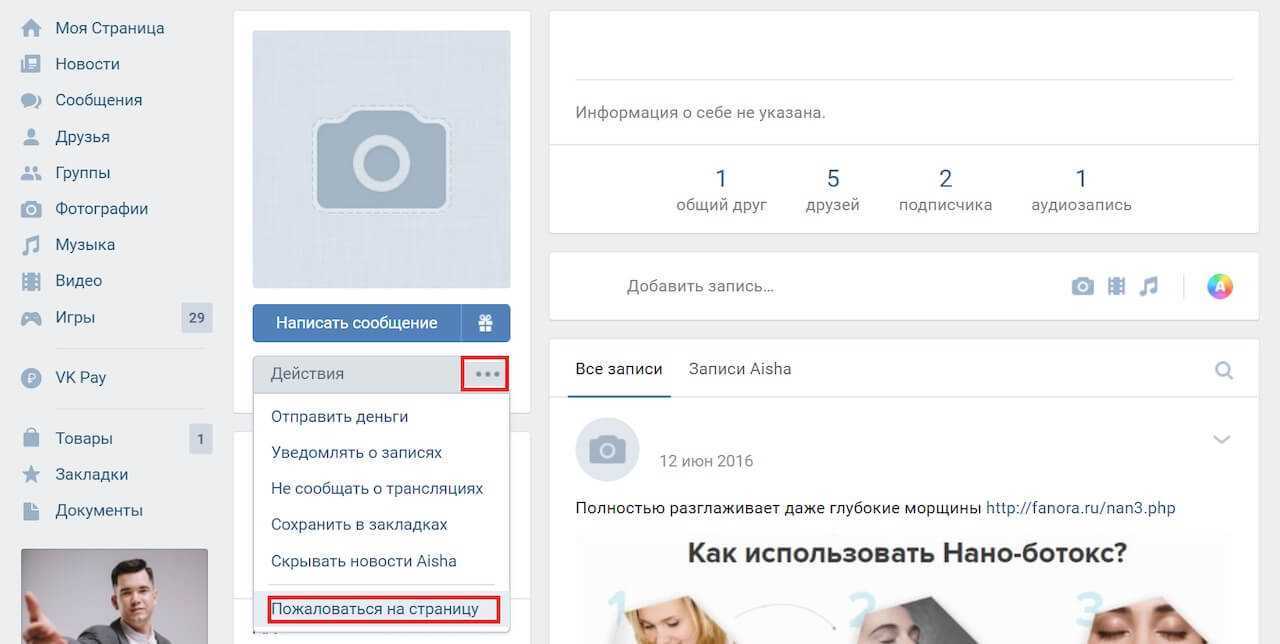The height and width of the screenshot is (644, 1280).
Task: Switch to the Записи Aisha tab
Action: coord(740,369)
